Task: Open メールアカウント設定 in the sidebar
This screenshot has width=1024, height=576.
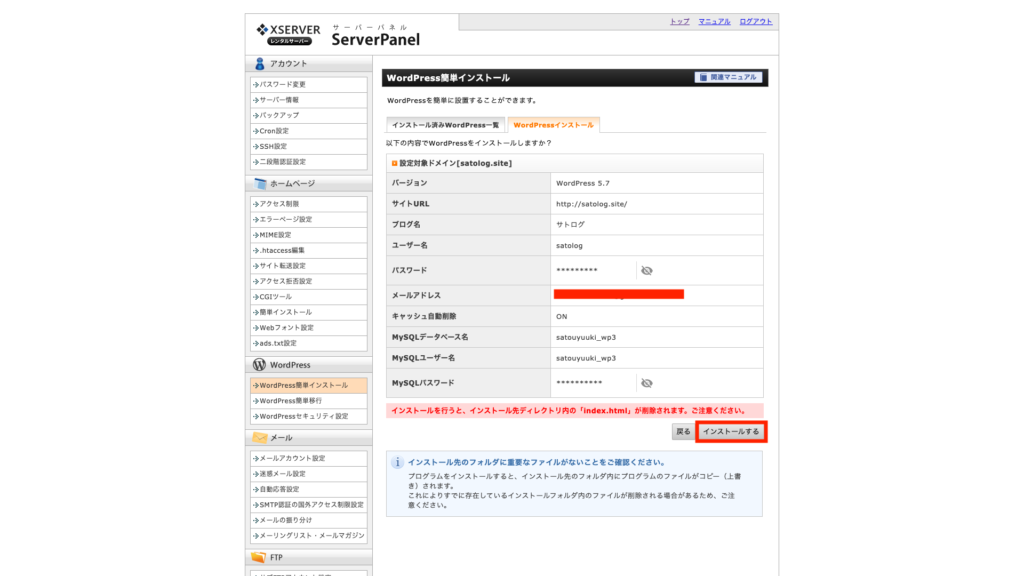Action: coord(308,458)
